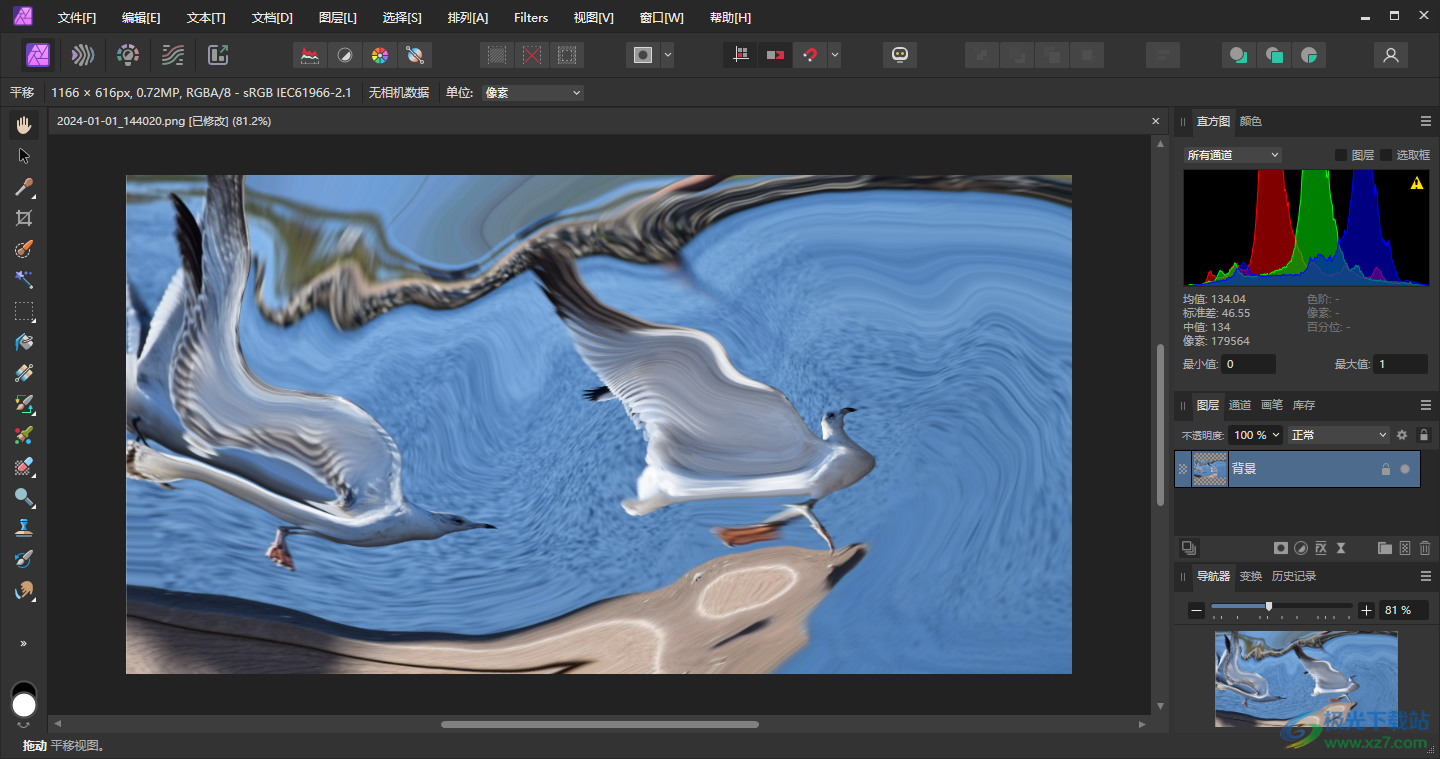Viewport: 1440px width, 759px height.
Task: Click the navigator zoom slider handle
Action: coord(1269,606)
